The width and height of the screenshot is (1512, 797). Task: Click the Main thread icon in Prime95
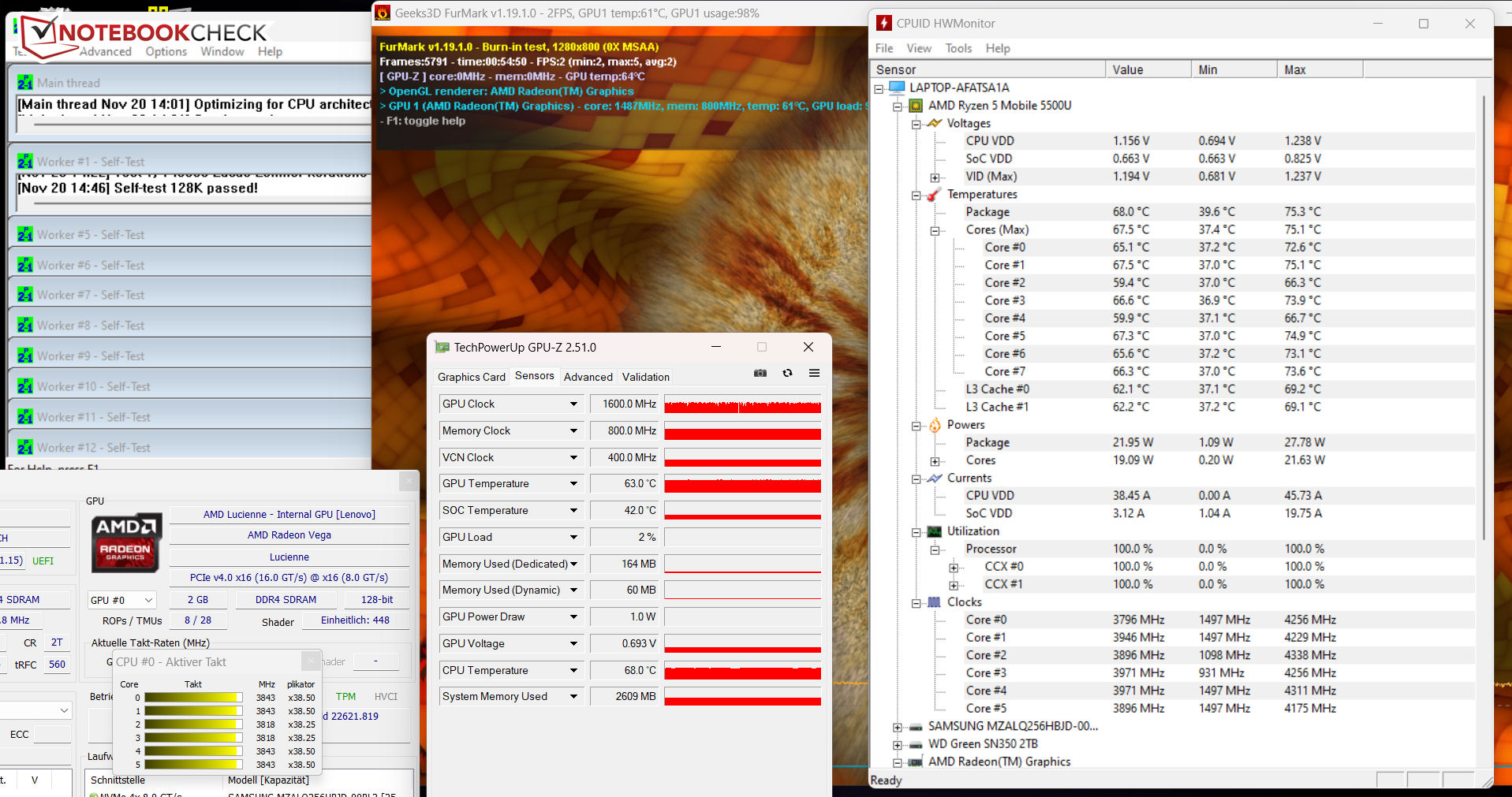(x=25, y=82)
